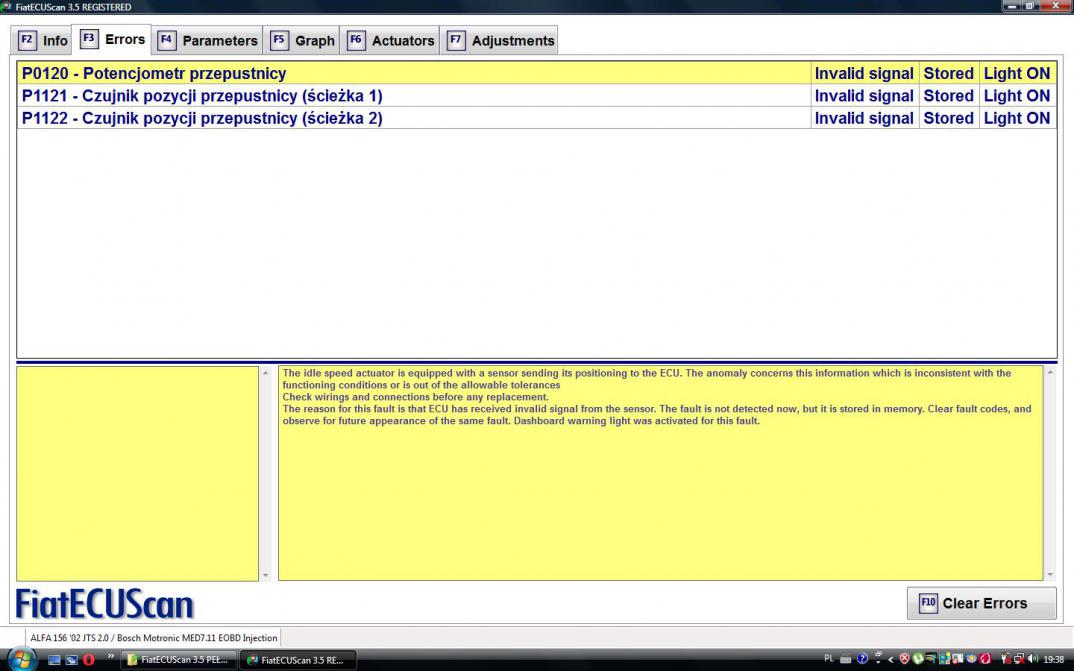Click the red security shield tray icon
The height and width of the screenshot is (671, 1074).
[x=905, y=659]
